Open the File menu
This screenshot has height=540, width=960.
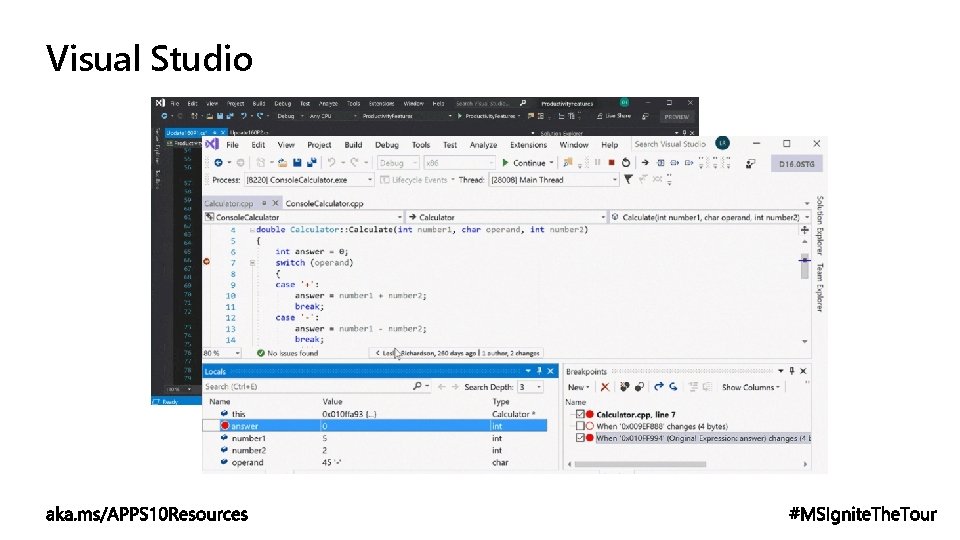coord(233,145)
